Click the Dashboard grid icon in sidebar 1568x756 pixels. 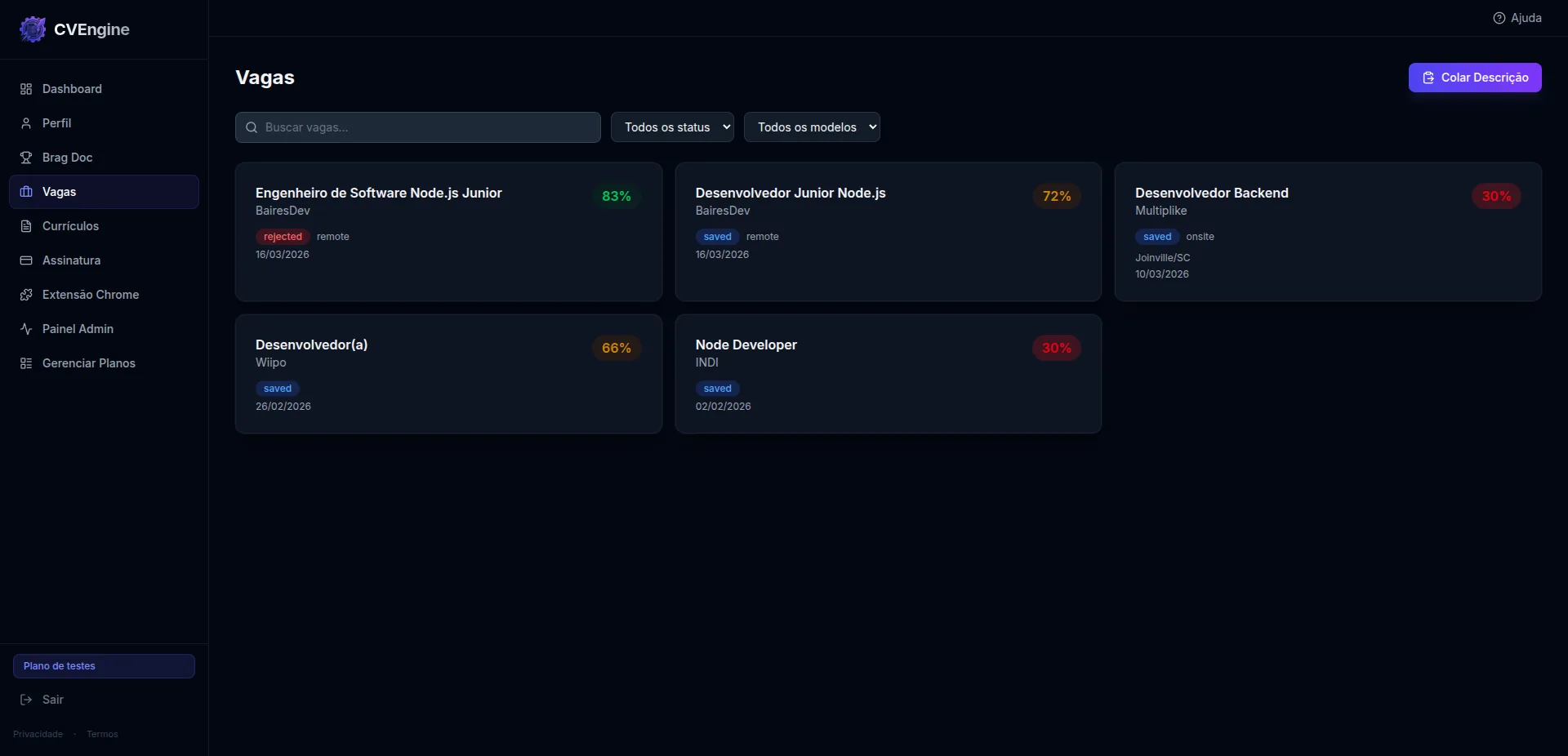(26, 89)
